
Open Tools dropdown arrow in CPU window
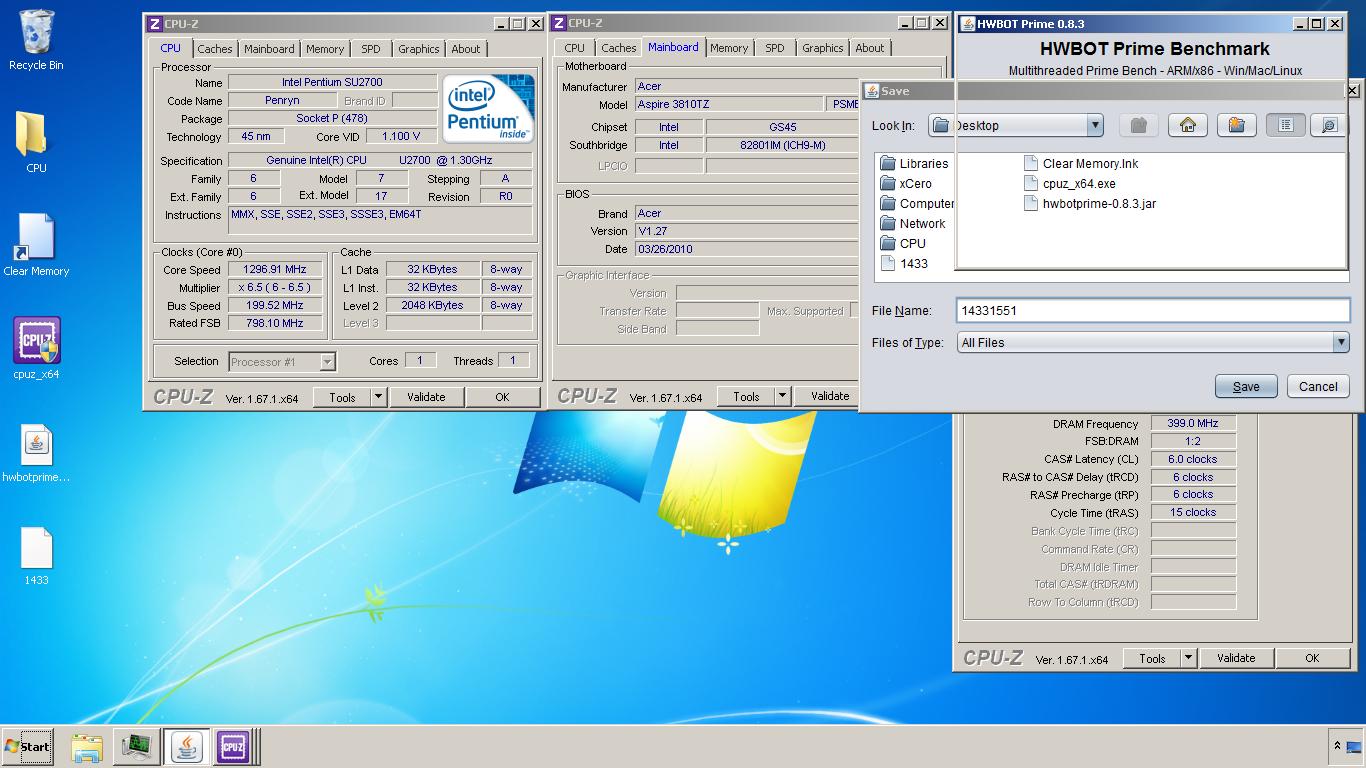click(x=378, y=397)
